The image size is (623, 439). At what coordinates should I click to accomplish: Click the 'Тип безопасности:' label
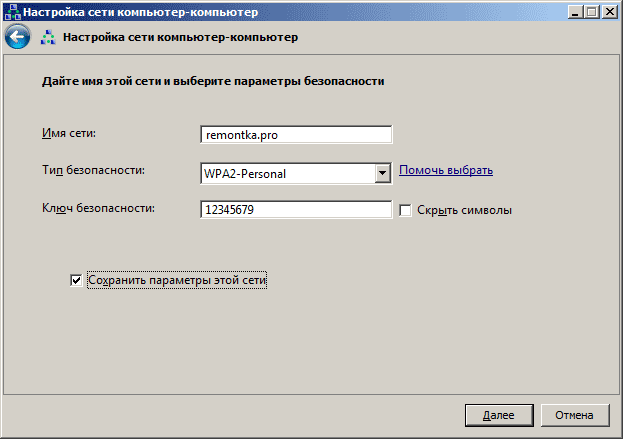point(93,170)
